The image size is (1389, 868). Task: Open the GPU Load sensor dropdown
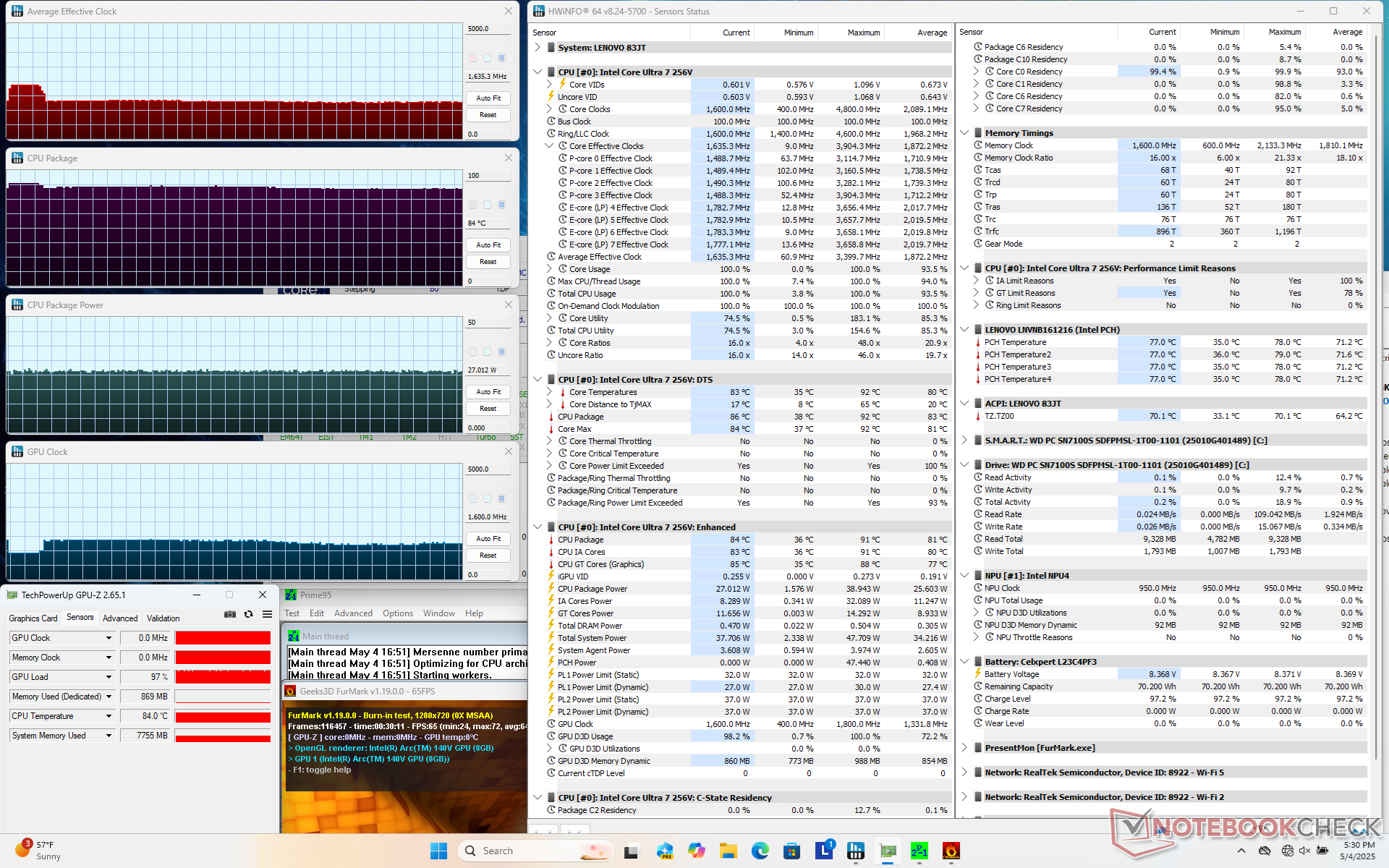(109, 677)
